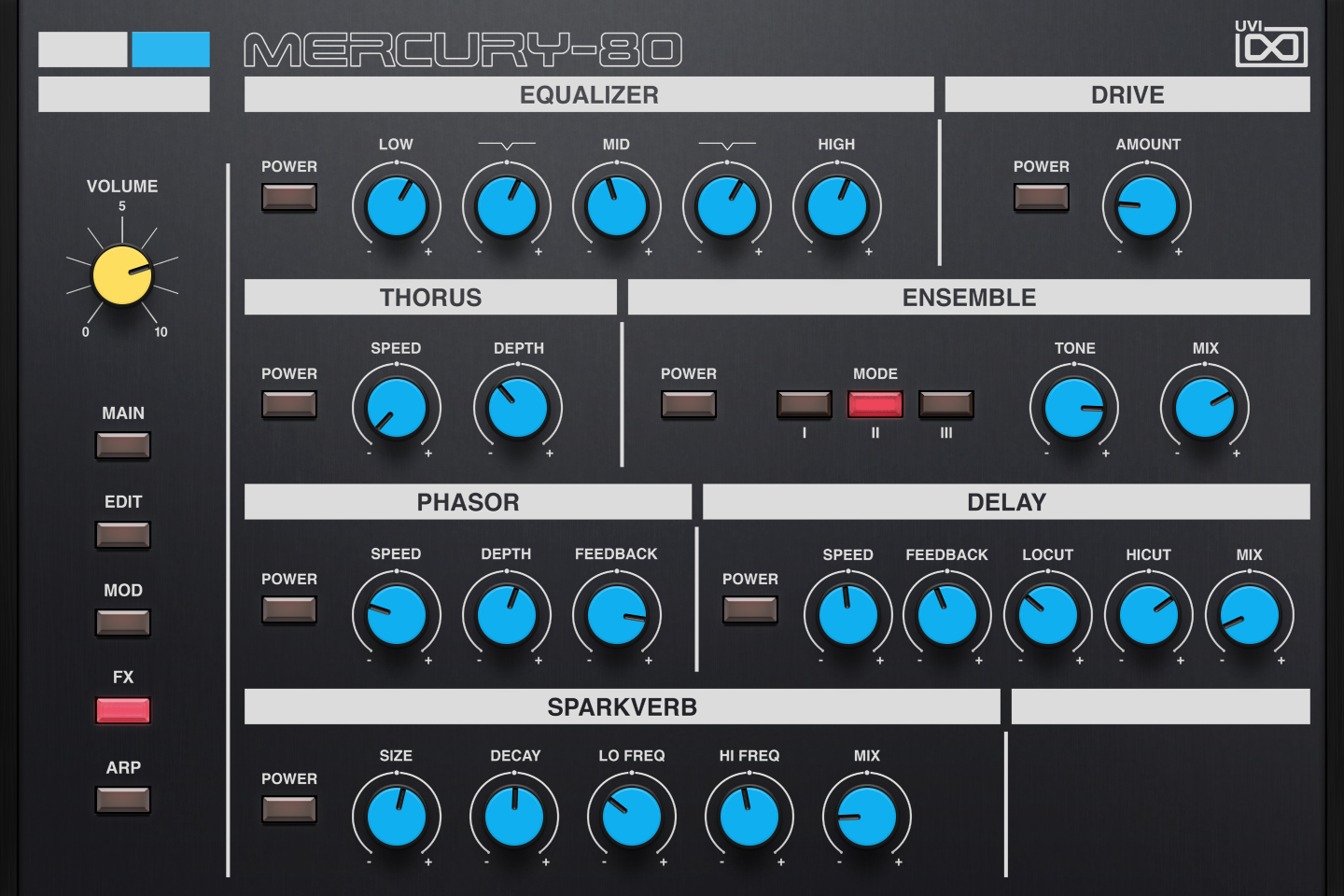1344x896 pixels.
Task: Switch to the EDIT page
Action: point(122,536)
